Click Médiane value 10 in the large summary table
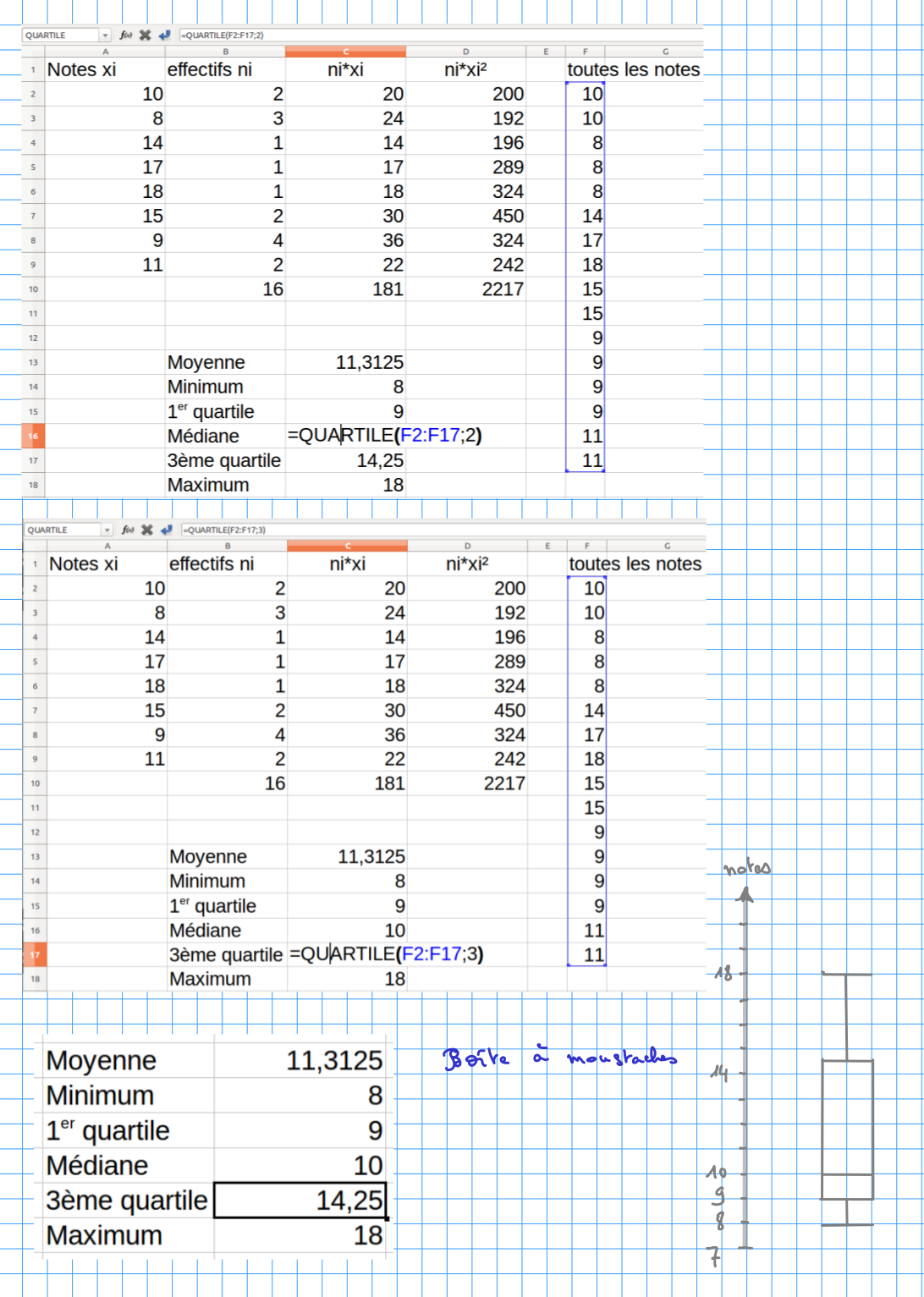 (368, 1165)
